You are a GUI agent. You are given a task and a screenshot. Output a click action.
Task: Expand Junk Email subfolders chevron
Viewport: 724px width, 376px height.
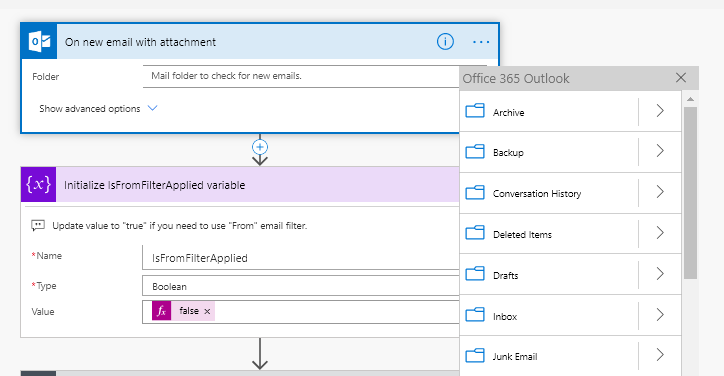click(660, 355)
